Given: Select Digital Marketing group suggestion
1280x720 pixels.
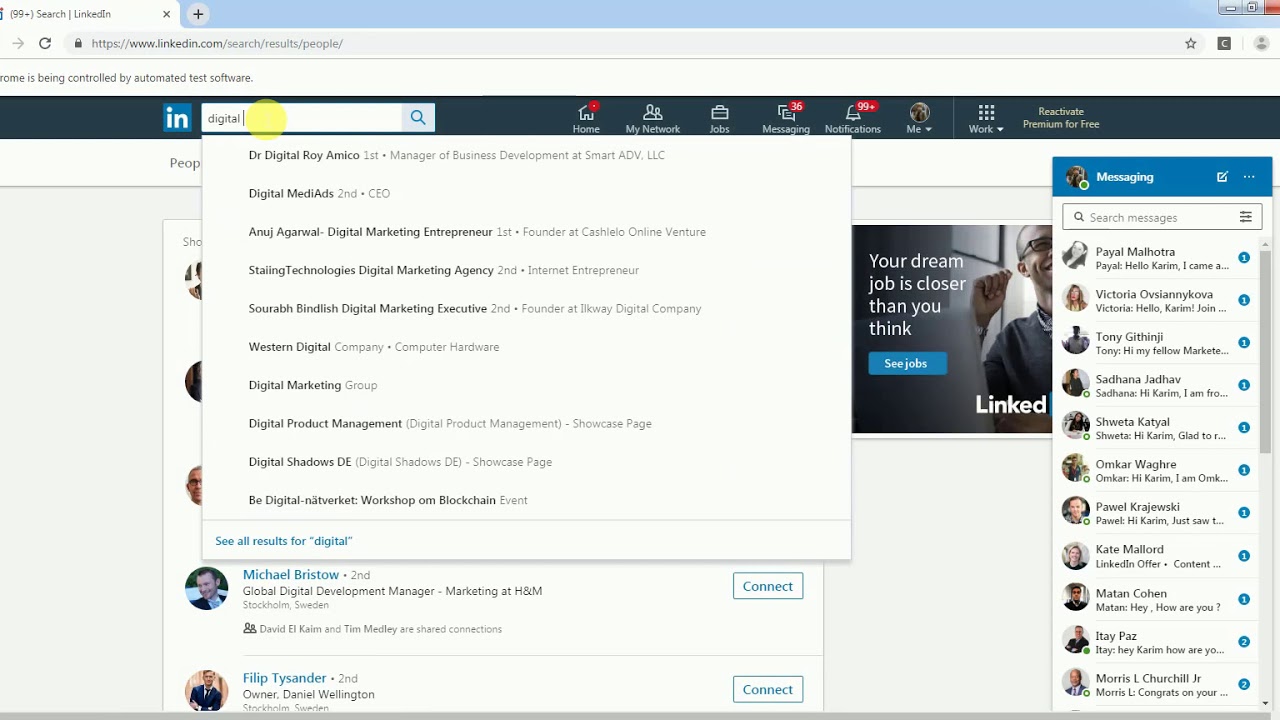Looking at the screenshot, I should [x=526, y=385].
